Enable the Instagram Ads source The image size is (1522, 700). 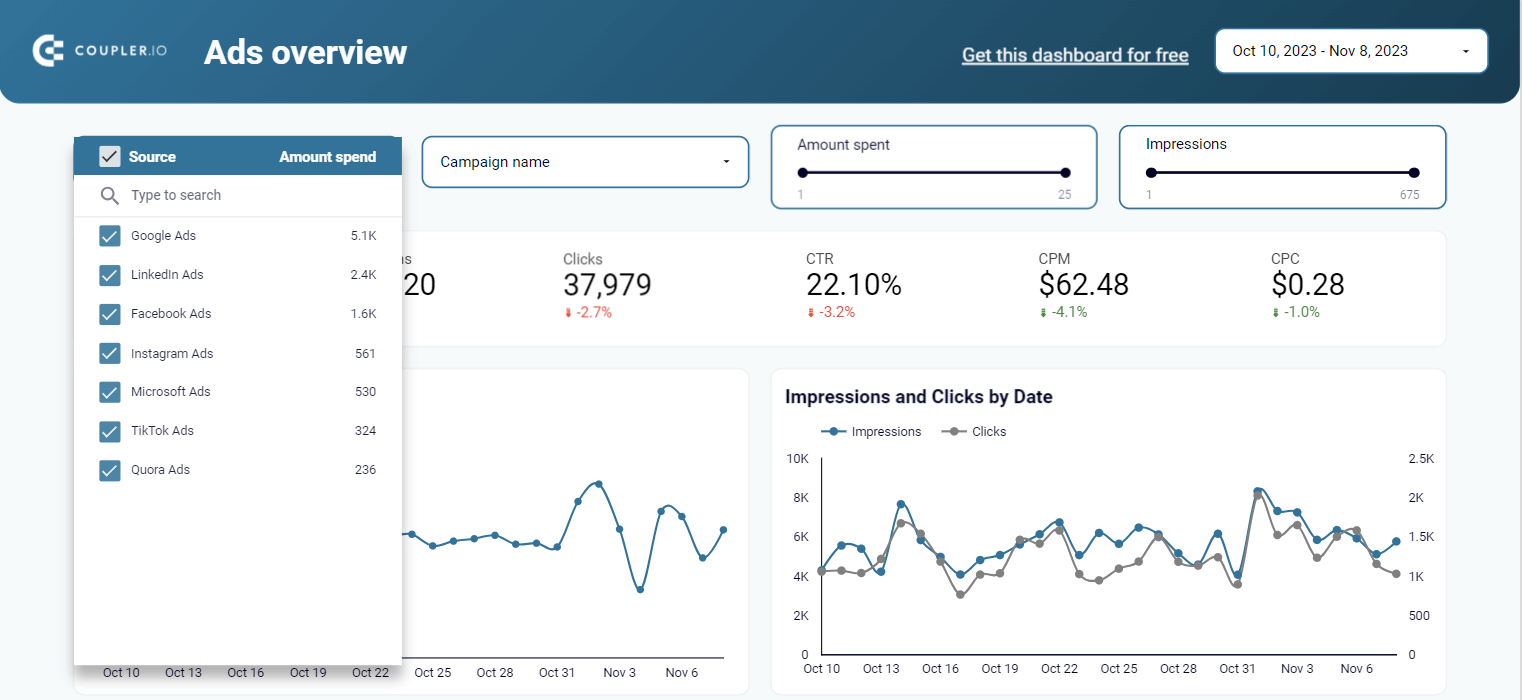(x=110, y=353)
